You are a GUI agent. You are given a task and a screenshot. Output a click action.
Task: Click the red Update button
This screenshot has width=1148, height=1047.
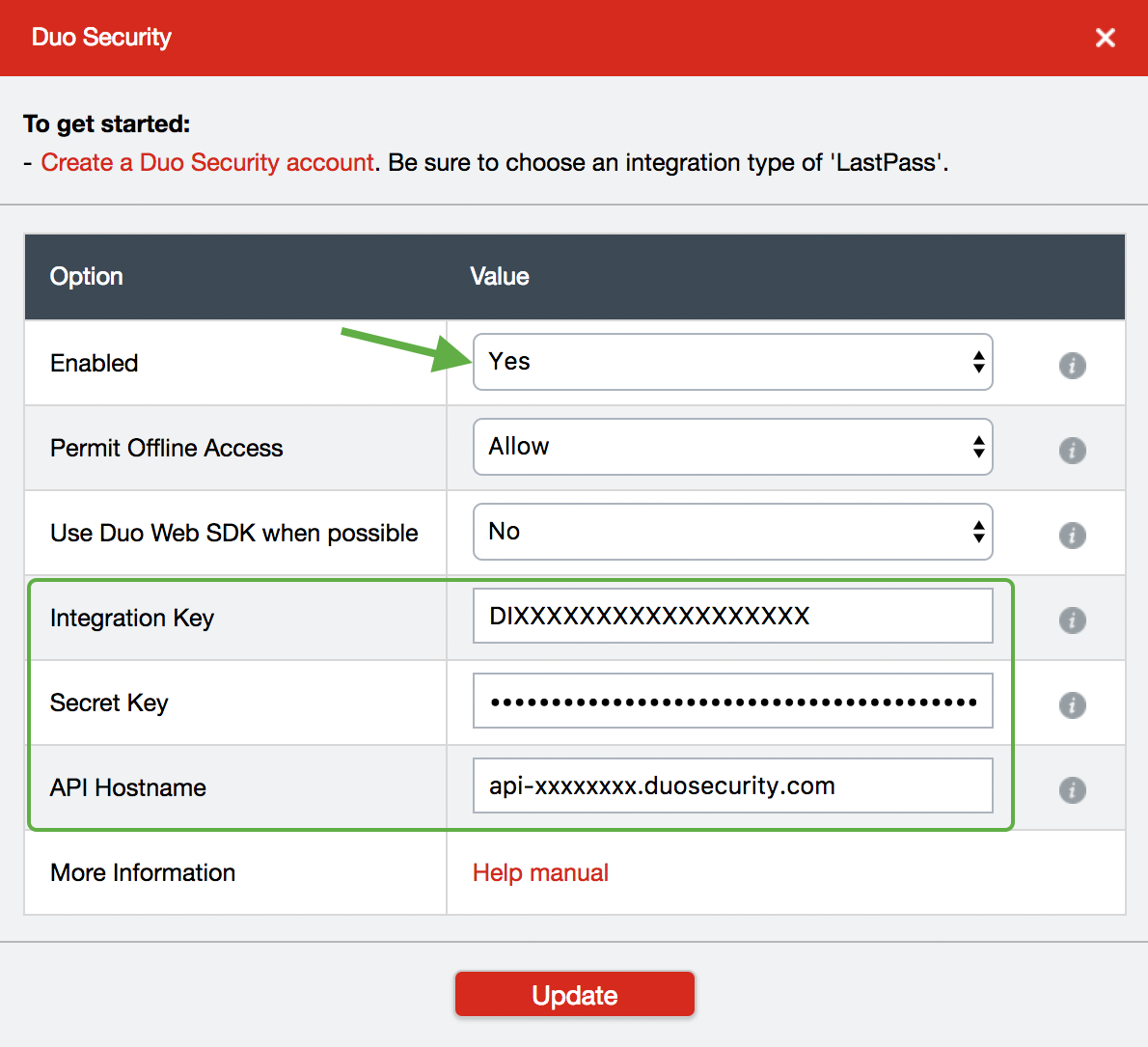[575, 994]
